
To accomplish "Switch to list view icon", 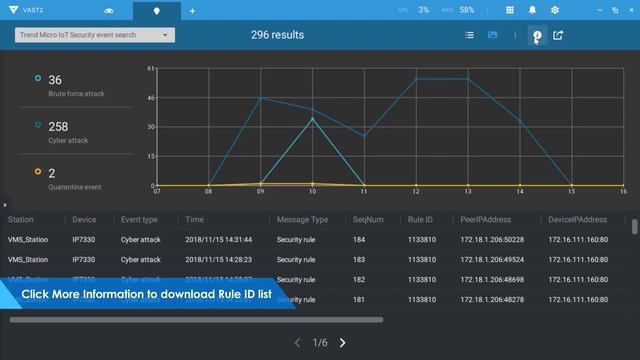I will [x=469, y=35].
